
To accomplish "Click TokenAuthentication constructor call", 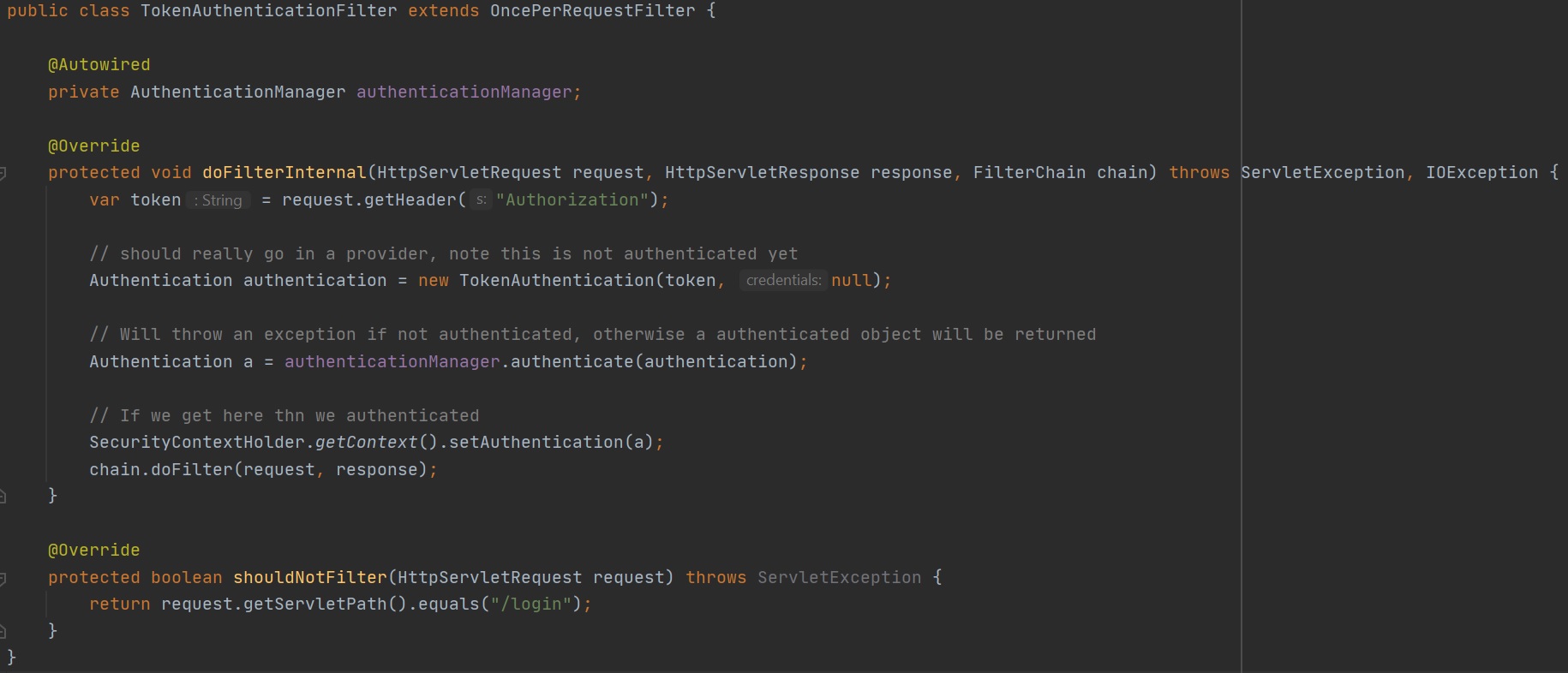I will tap(556, 281).
